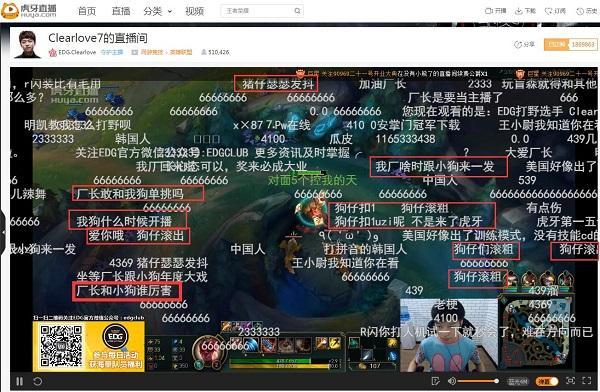Expand the 分类 category dropdown
Image resolution: width=600 pixels, height=392 pixels.
(158, 11)
